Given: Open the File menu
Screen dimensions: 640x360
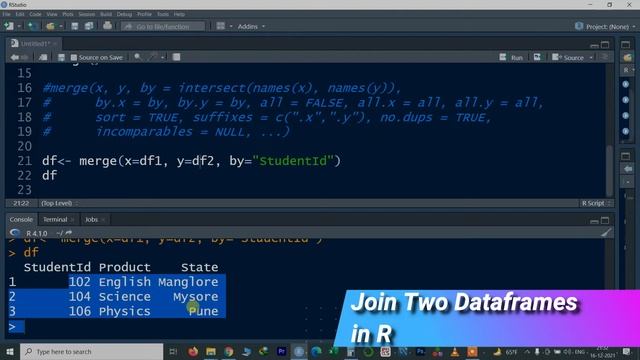Looking at the screenshot, I should [7, 14].
